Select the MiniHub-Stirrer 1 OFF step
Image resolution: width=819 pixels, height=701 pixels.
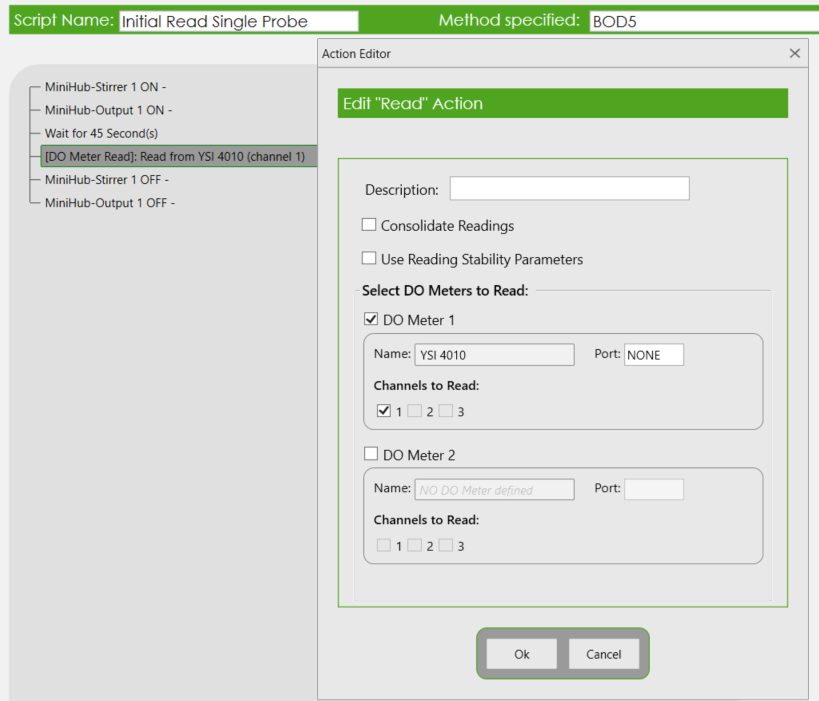[106, 180]
